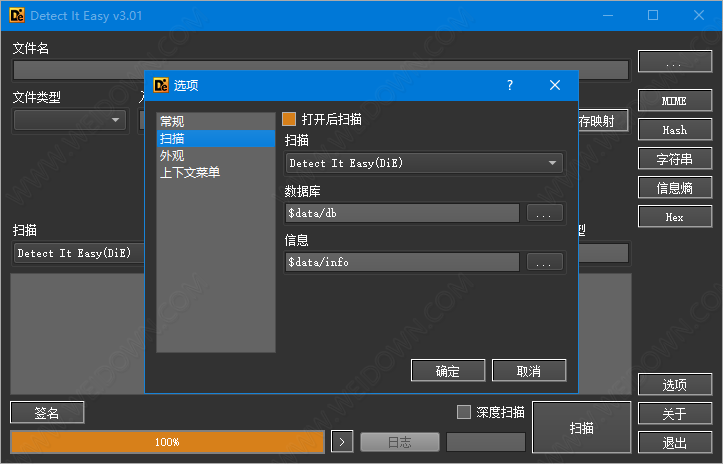Click the arrow button next to progress bar
Screen dimensions: 723x464
click(342, 442)
